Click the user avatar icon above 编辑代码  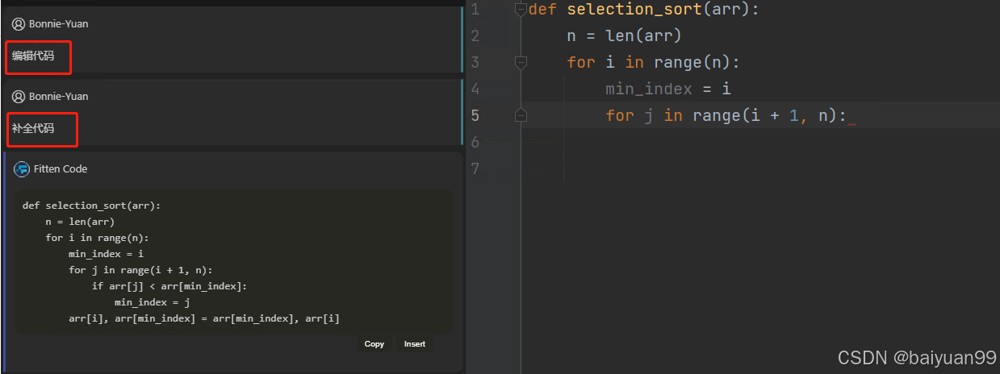18,24
